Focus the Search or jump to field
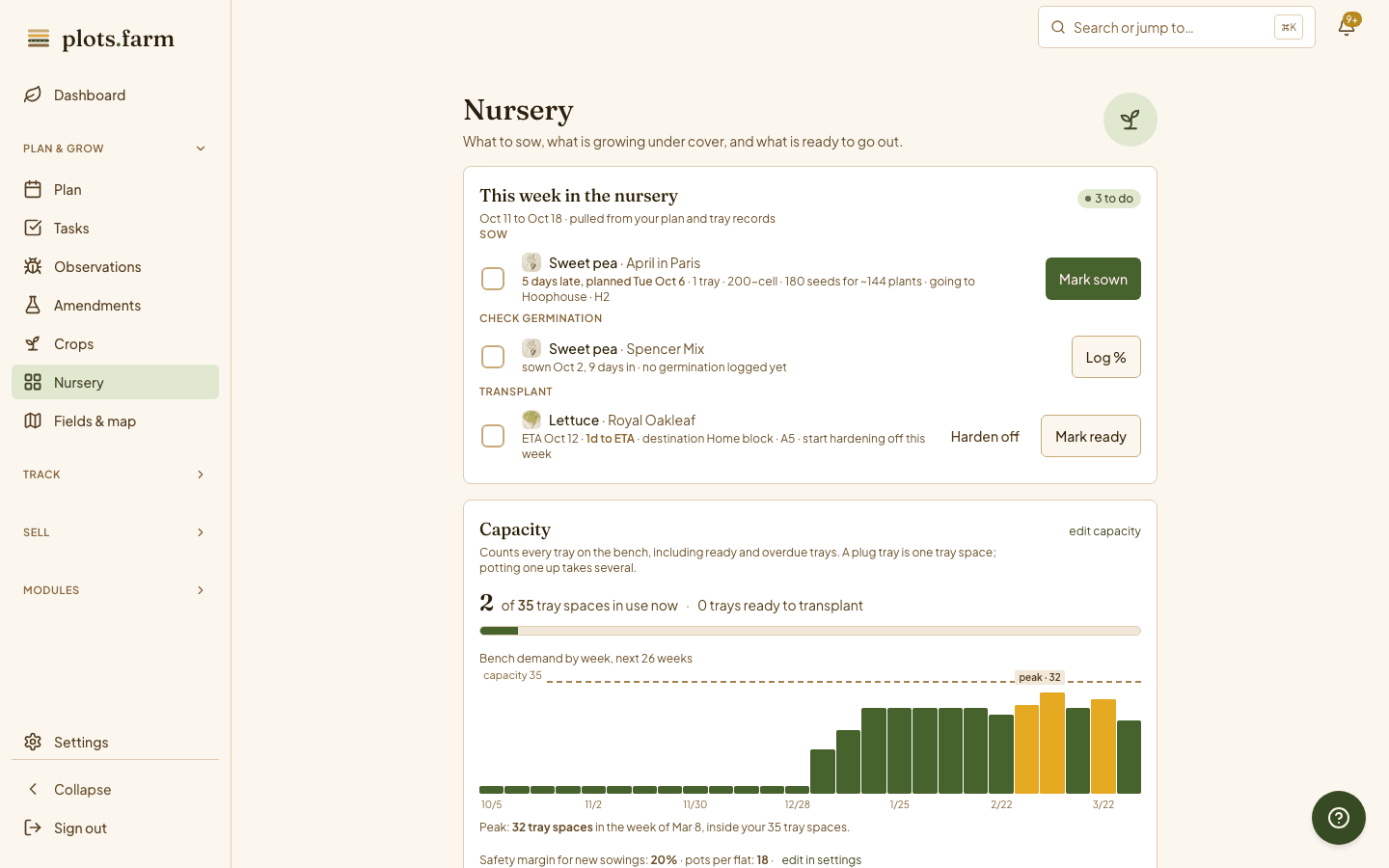 click(x=1176, y=27)
